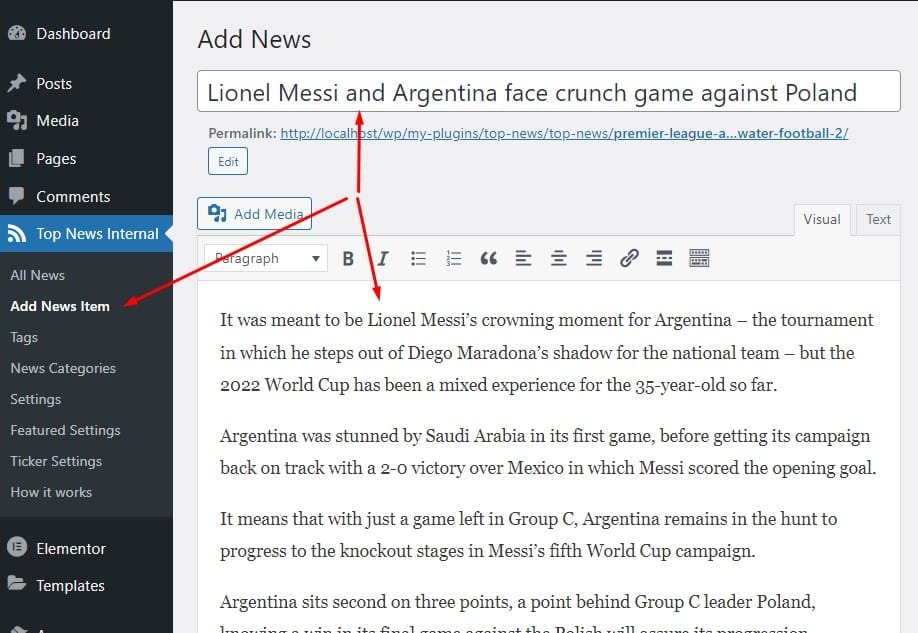
Task: Go to Ticker Settings menu item
Action: point(56,461)
